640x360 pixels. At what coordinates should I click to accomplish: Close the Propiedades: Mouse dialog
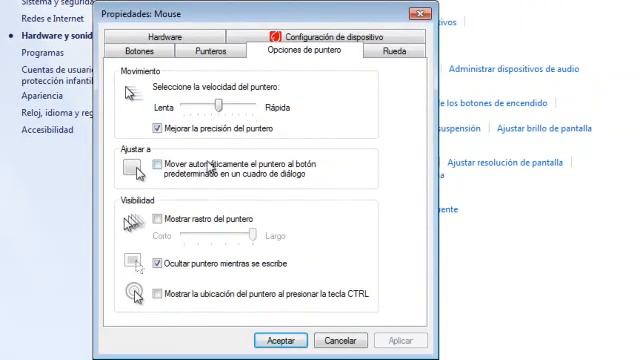click(420, 13)
